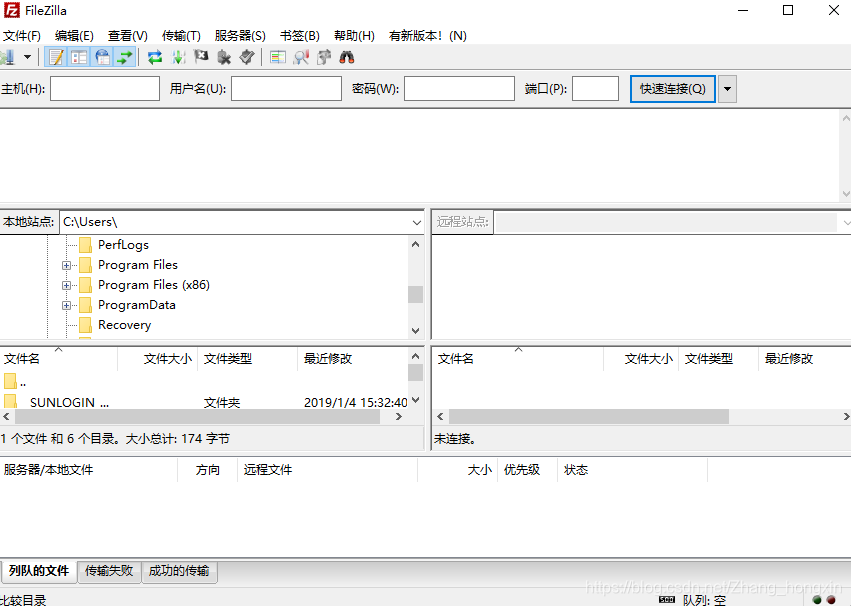Focus the 主机(H) host input field
The image size is (851, 606).
point(105,88)
